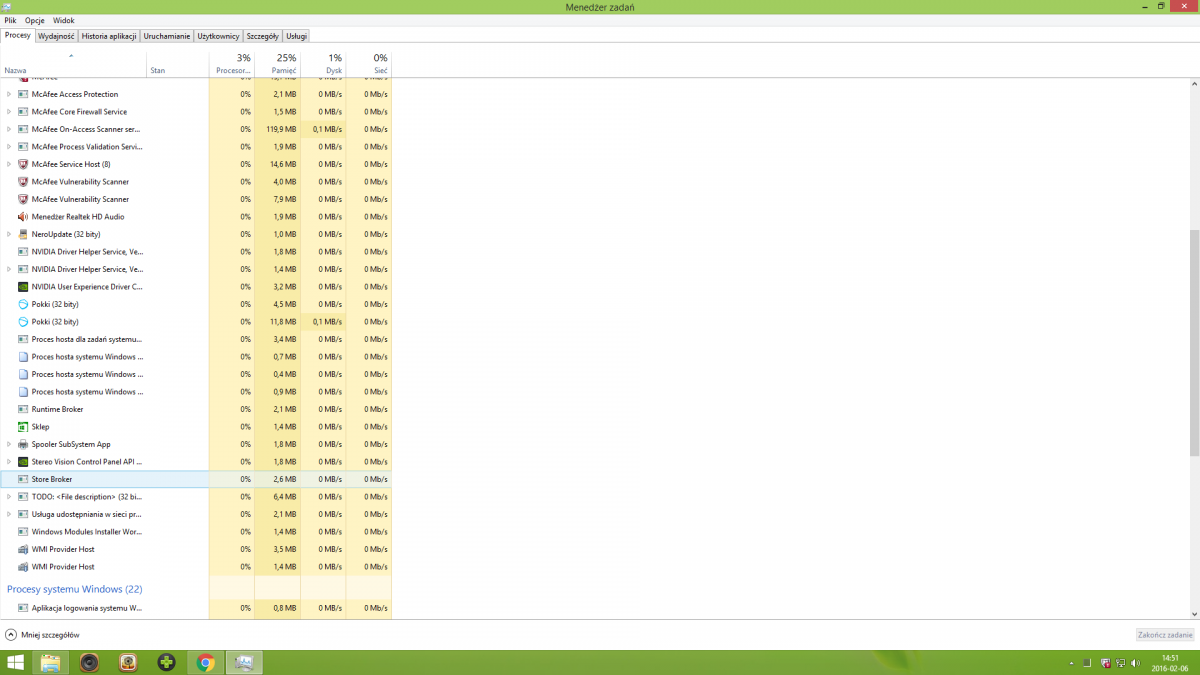The image size is (1200, 675).
Task: Switch to the Wydajność tab
Action: [56, 36]
